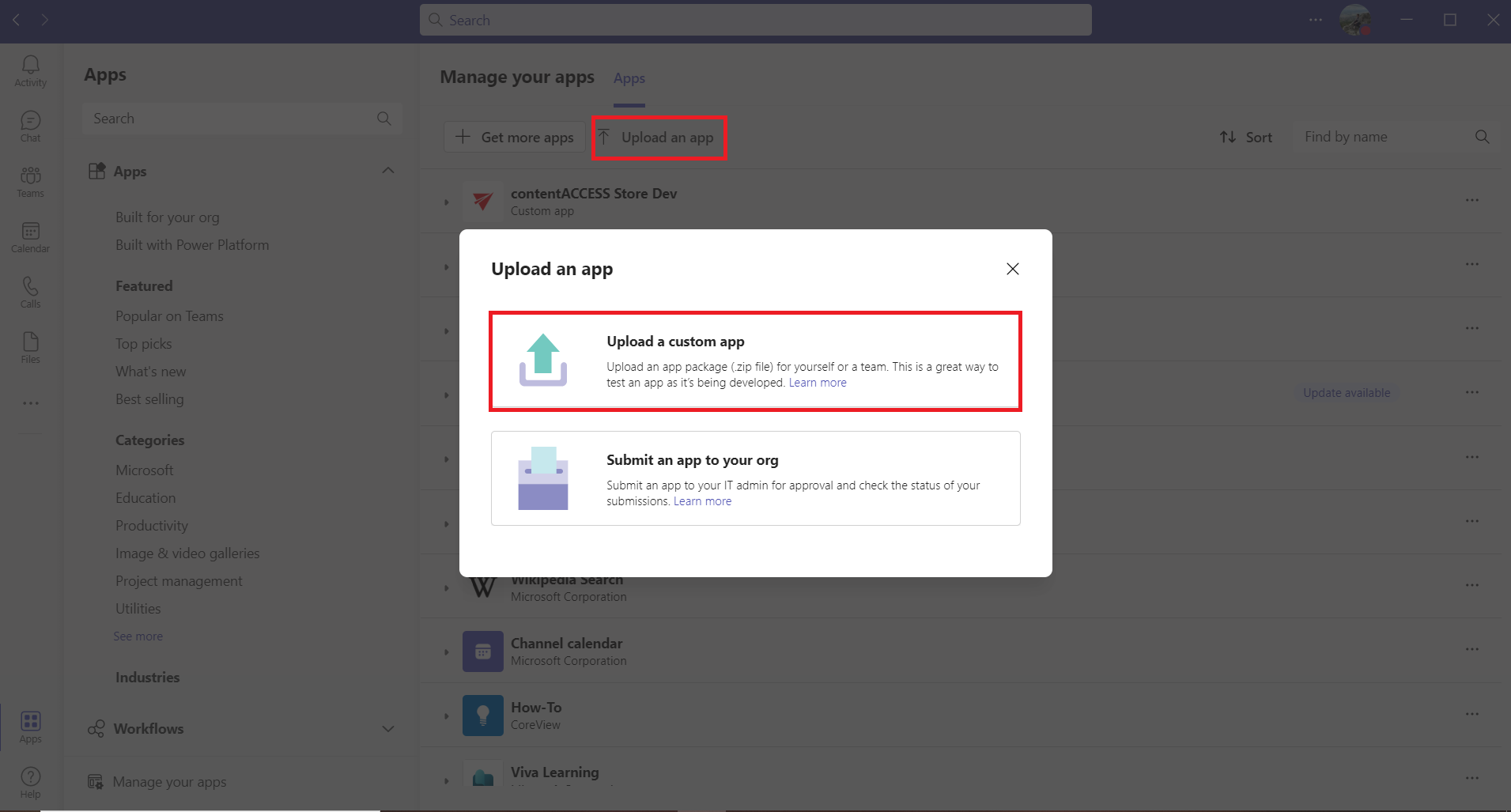Choose Submit an app to your org
Screen dimensions: 1511x812
[756, 478]
